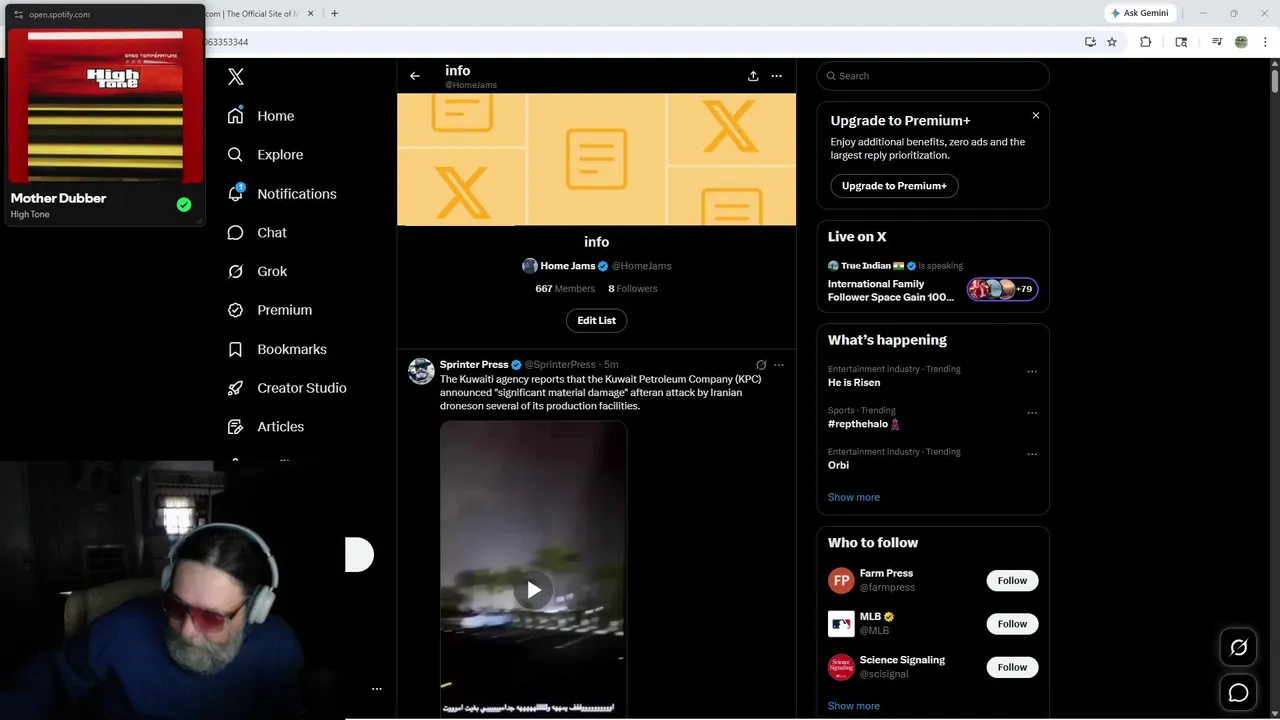Bookmark page with star icon
This screenshot has height=720, width=1280.
(1112, 42)
